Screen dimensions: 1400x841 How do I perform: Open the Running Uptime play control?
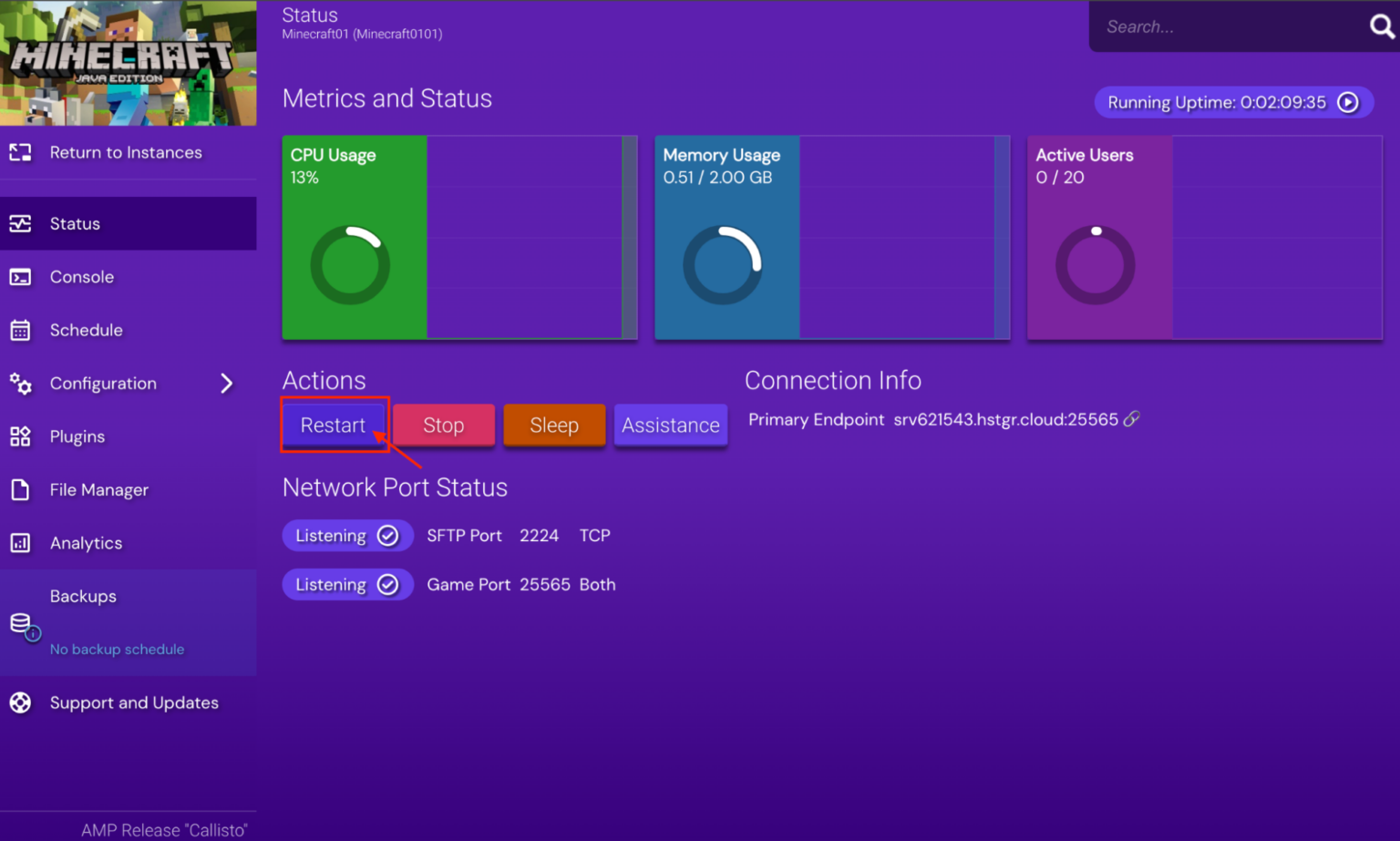(1348, 102)
